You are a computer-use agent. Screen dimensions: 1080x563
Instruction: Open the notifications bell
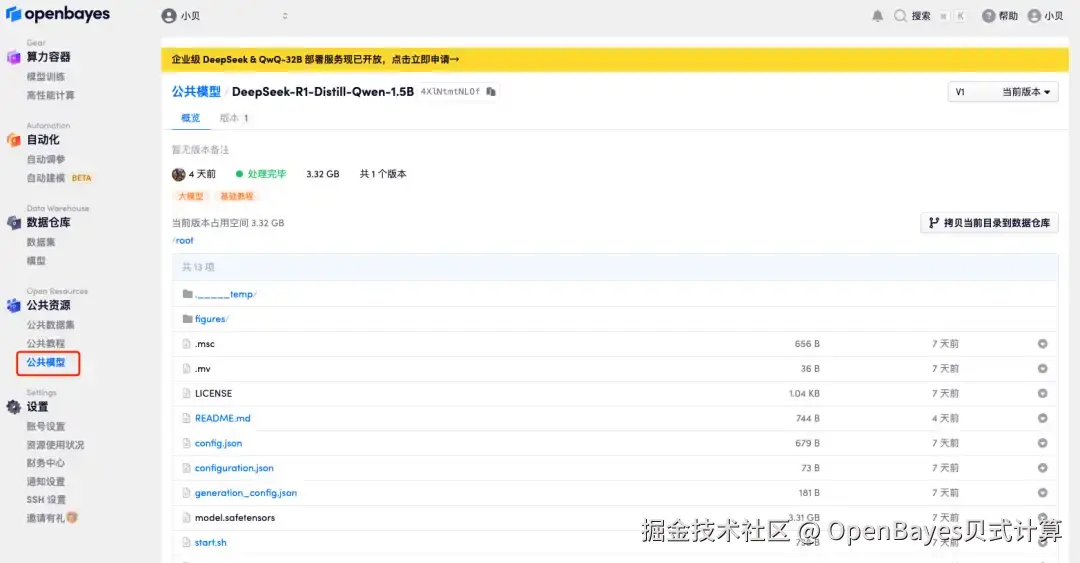coord(878,16)
